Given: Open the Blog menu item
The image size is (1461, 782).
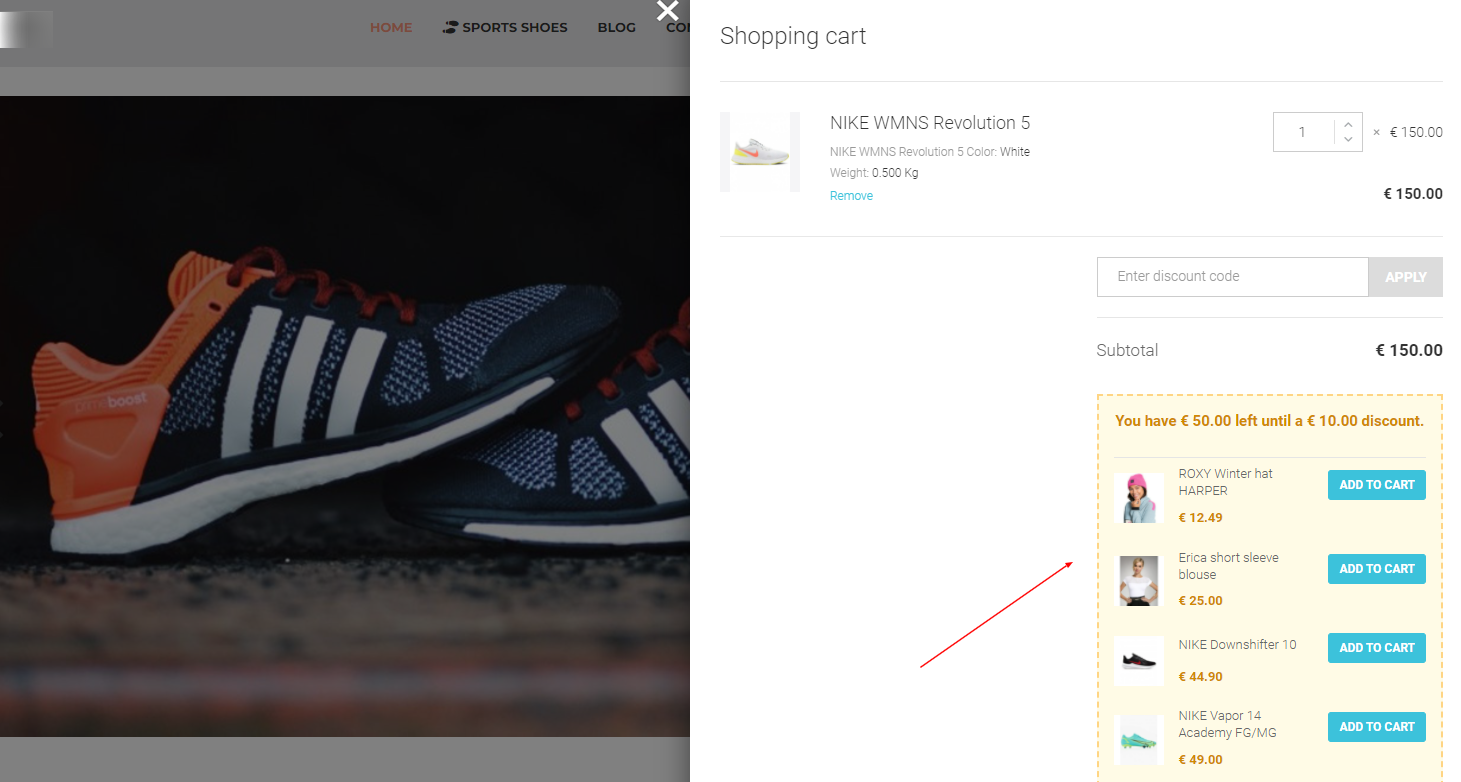Looking at the screenshot, I should 617,27.
